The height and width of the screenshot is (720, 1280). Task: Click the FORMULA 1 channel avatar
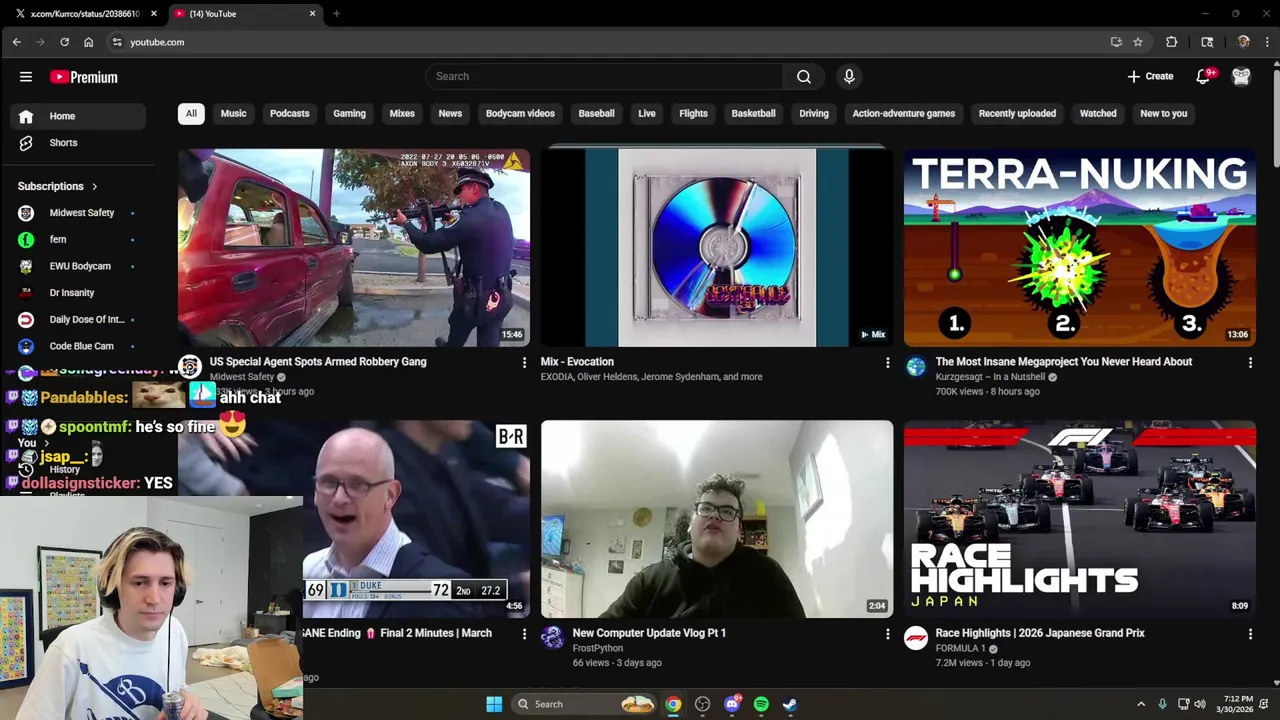coord(916,638)
